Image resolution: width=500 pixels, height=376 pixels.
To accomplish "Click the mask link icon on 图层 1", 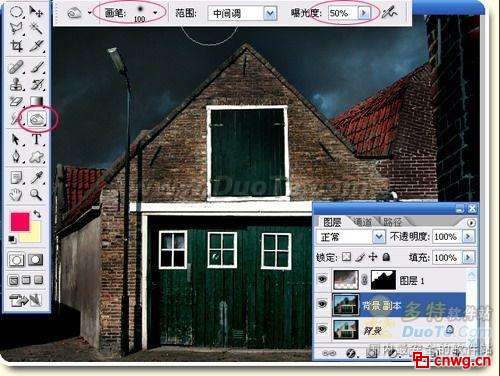I will coord(365,280).
